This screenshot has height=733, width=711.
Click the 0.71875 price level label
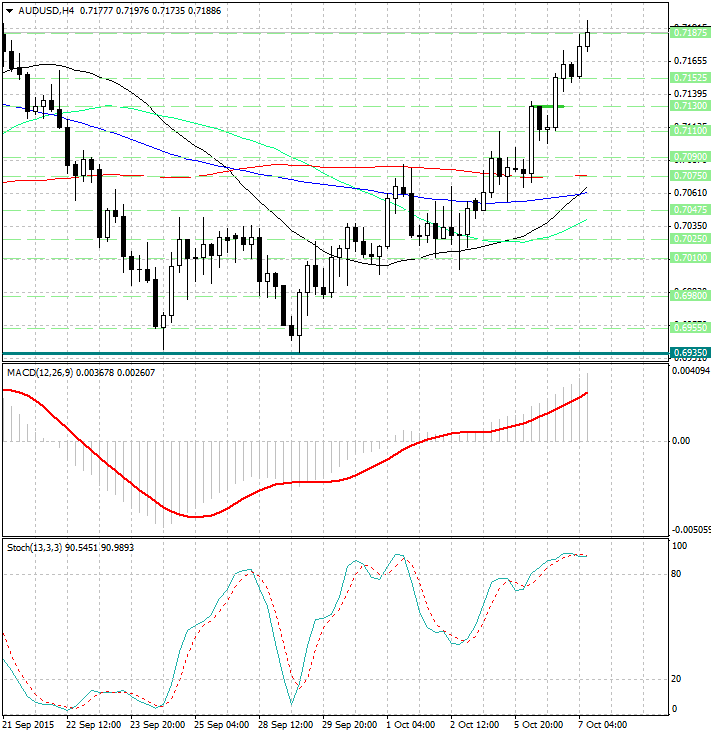point(690,33)
